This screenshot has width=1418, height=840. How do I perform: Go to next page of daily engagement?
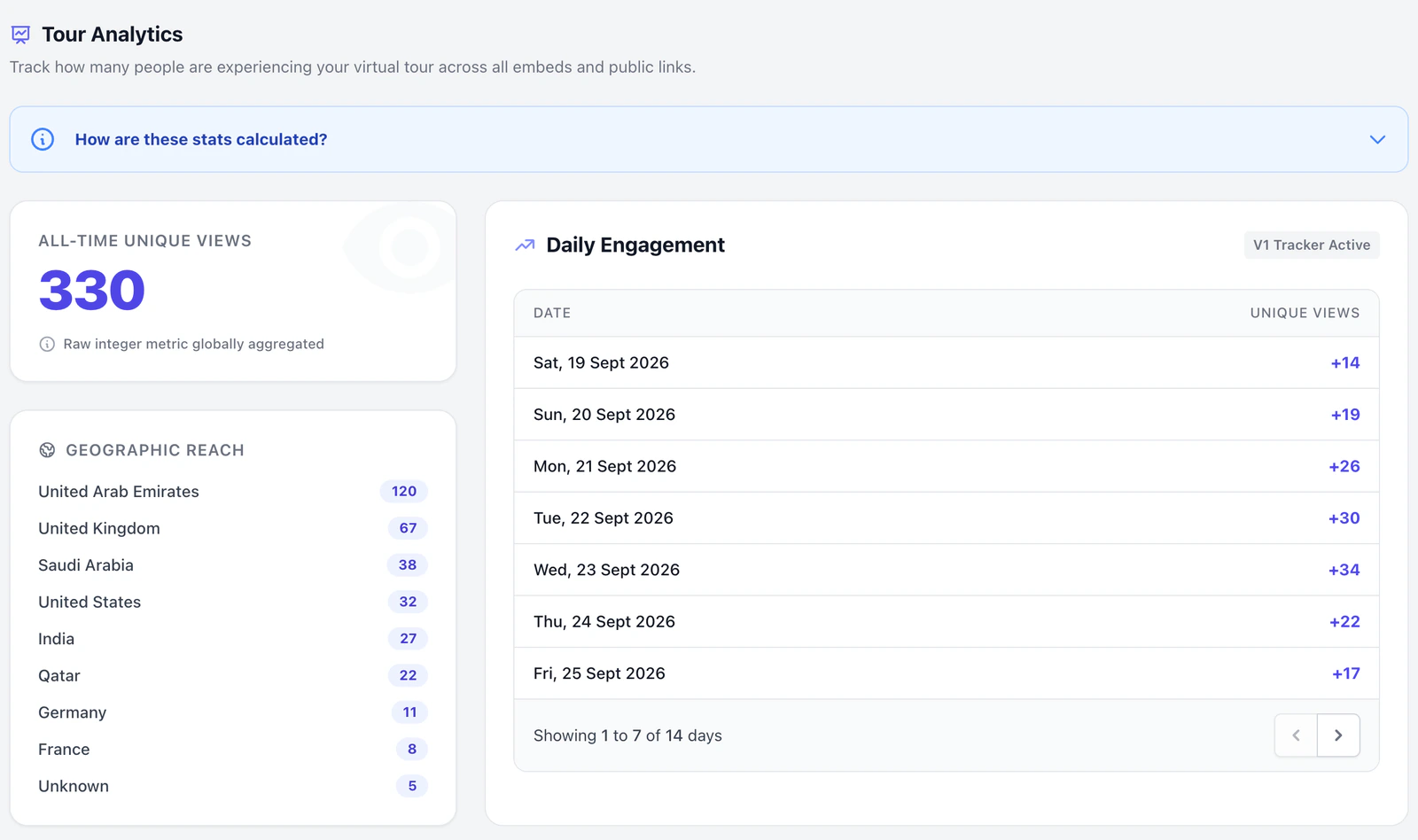coord(1338,735)
